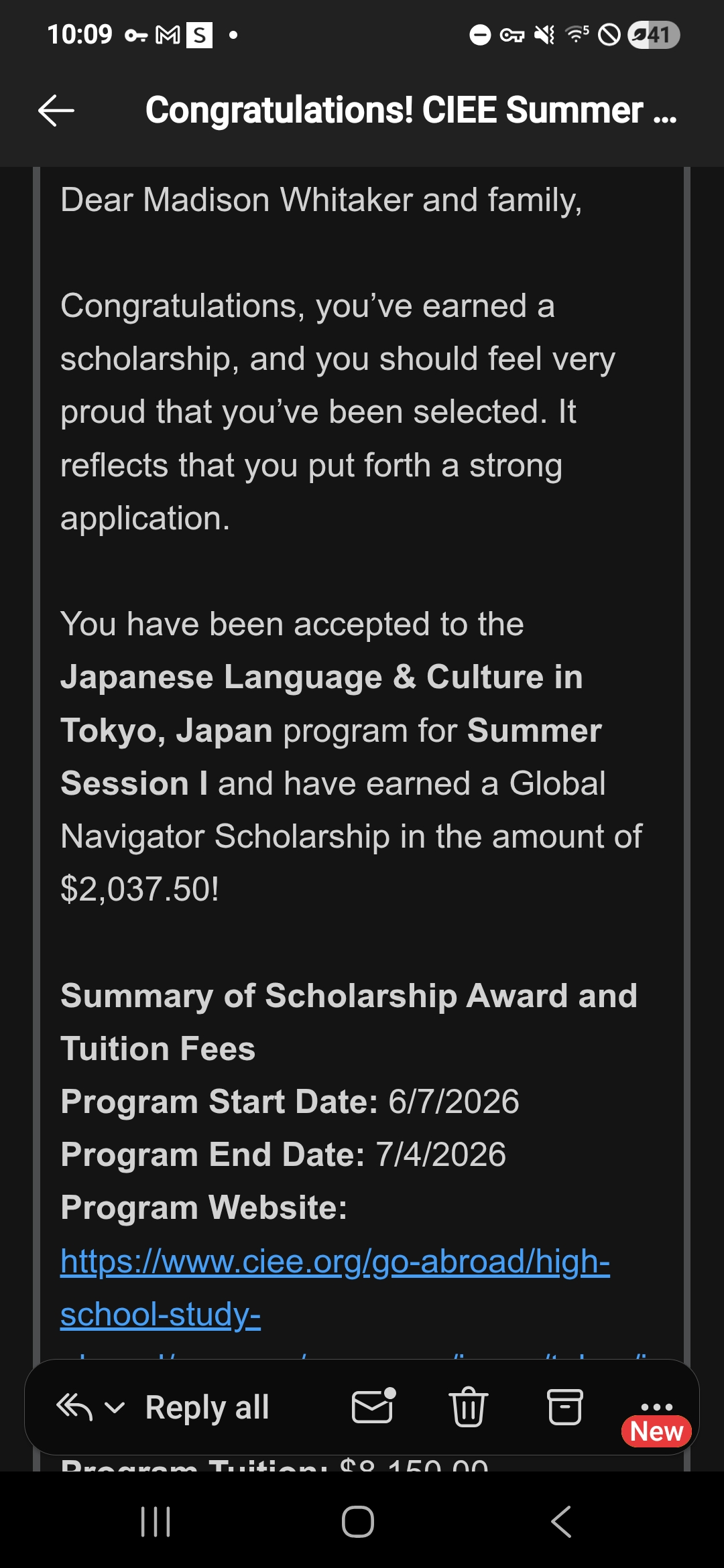724x1568 pixels.
Task: Tap the $2,037.50 scholarship amount text
Action: 139,889
